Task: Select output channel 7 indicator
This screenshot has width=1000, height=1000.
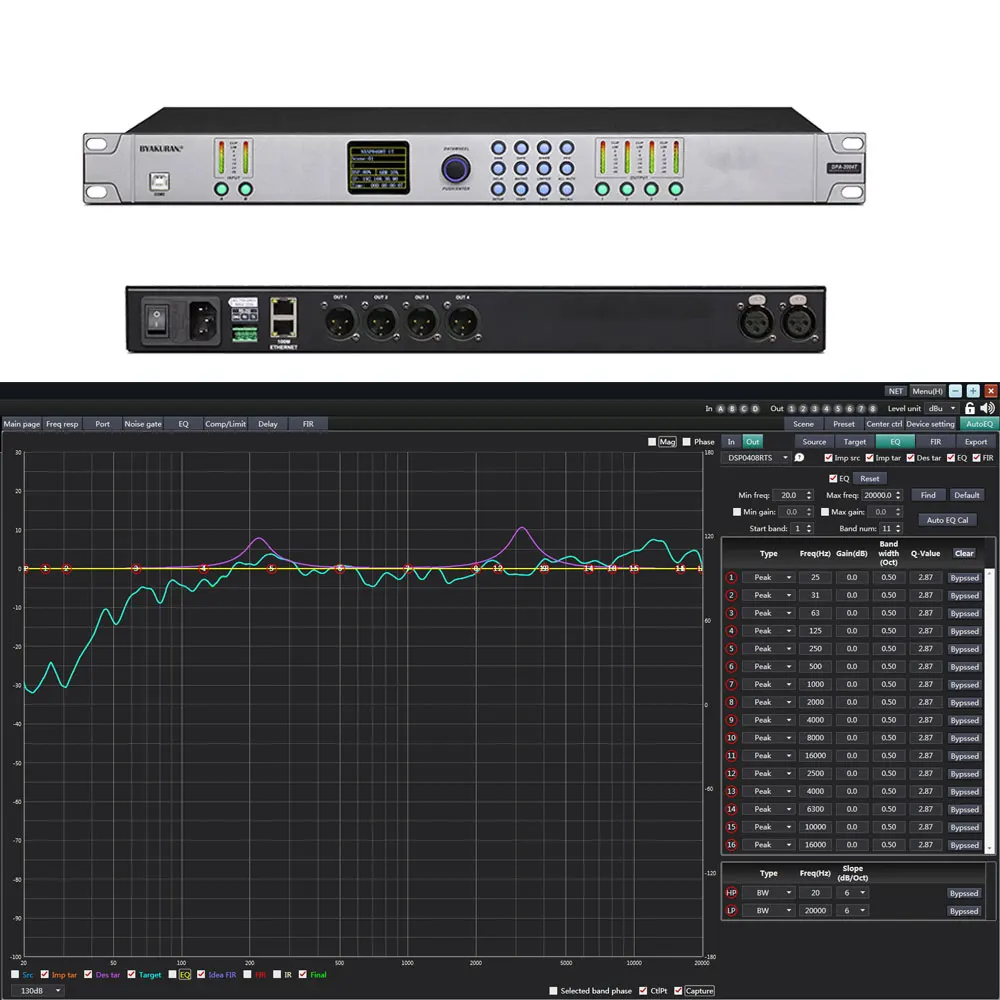Action: point(861,409)
